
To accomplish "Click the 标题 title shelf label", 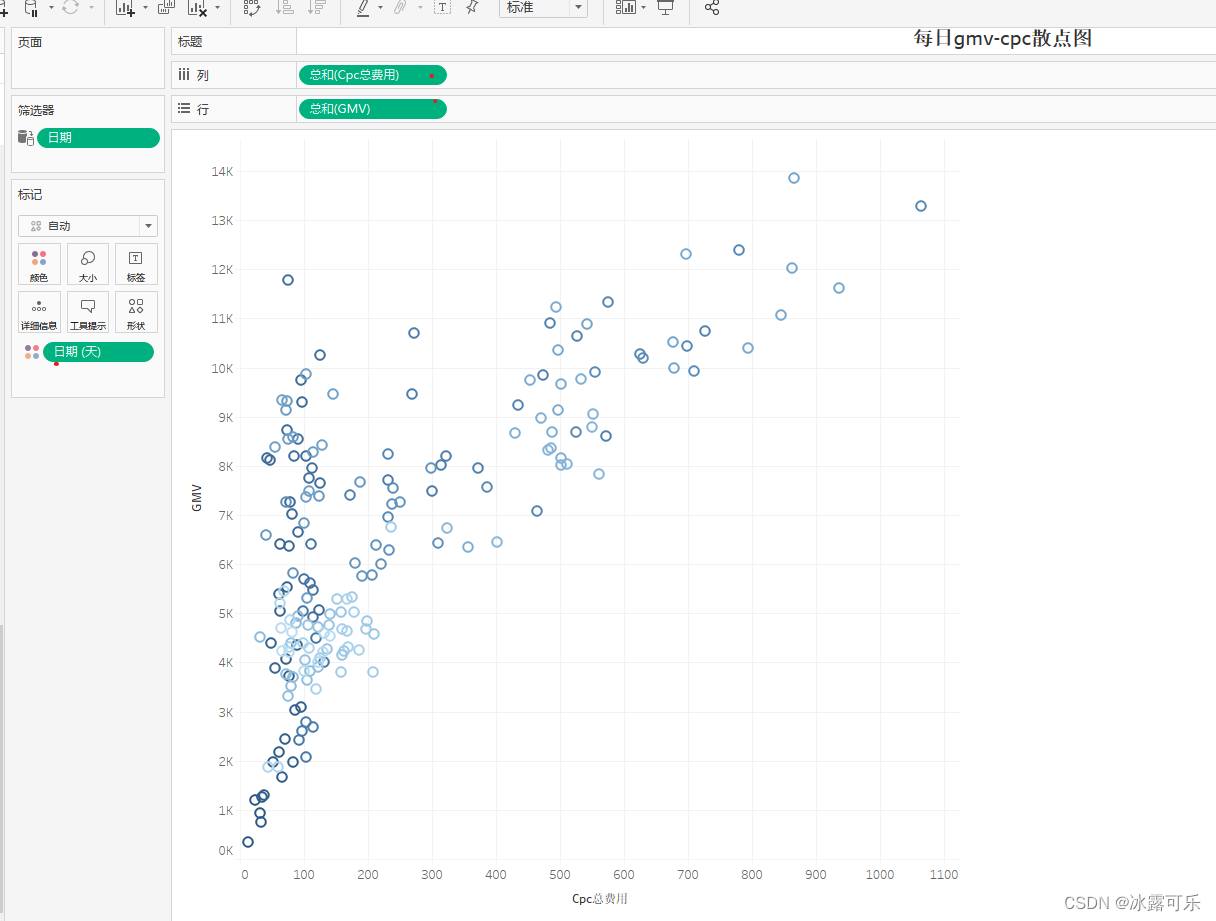I will click(x=189, y=42).
